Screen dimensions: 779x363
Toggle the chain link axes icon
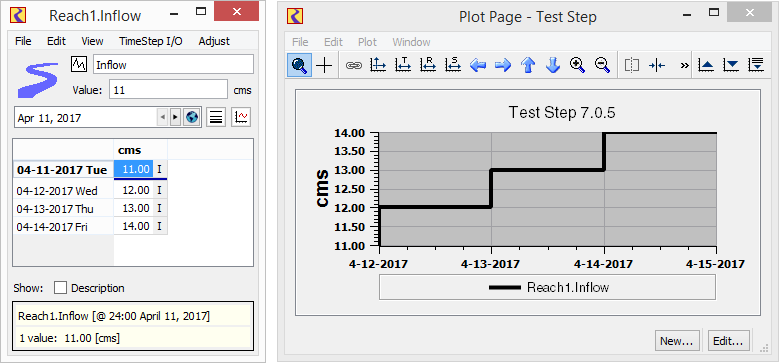[354, 65]
